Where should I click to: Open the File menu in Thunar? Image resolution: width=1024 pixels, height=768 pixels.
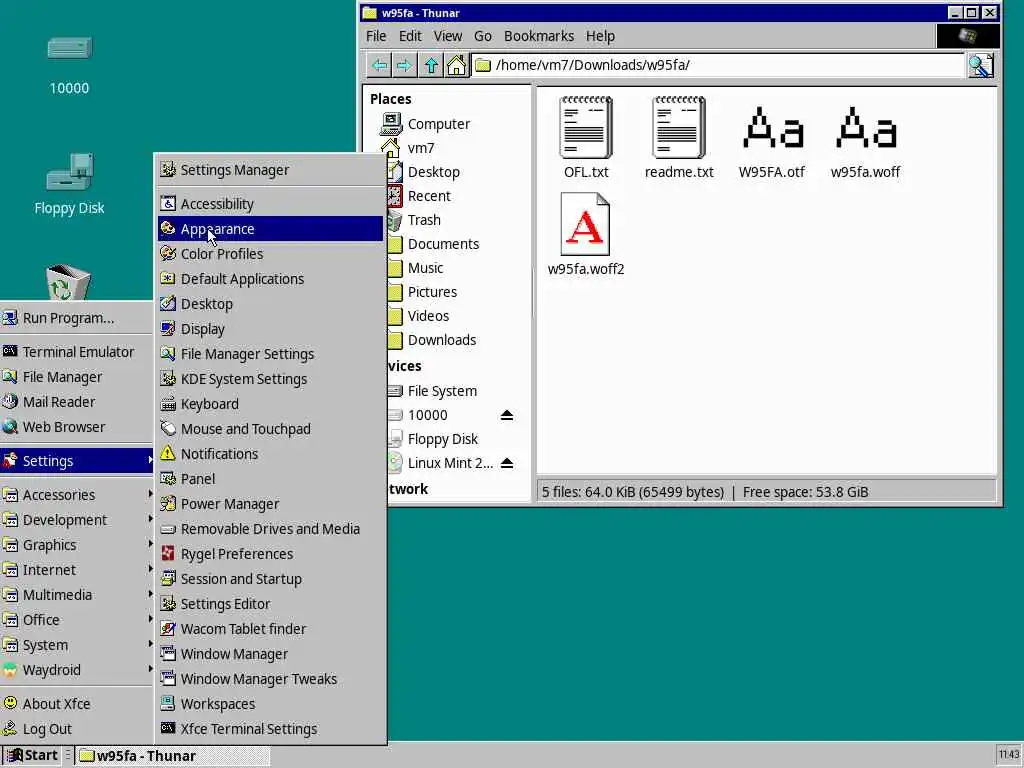pos(376,37)
